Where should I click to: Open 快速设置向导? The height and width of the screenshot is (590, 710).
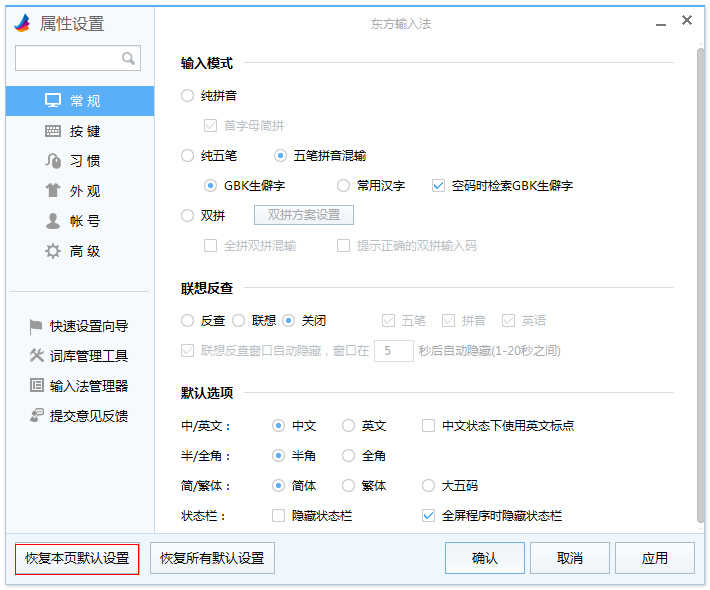point(79,326)
